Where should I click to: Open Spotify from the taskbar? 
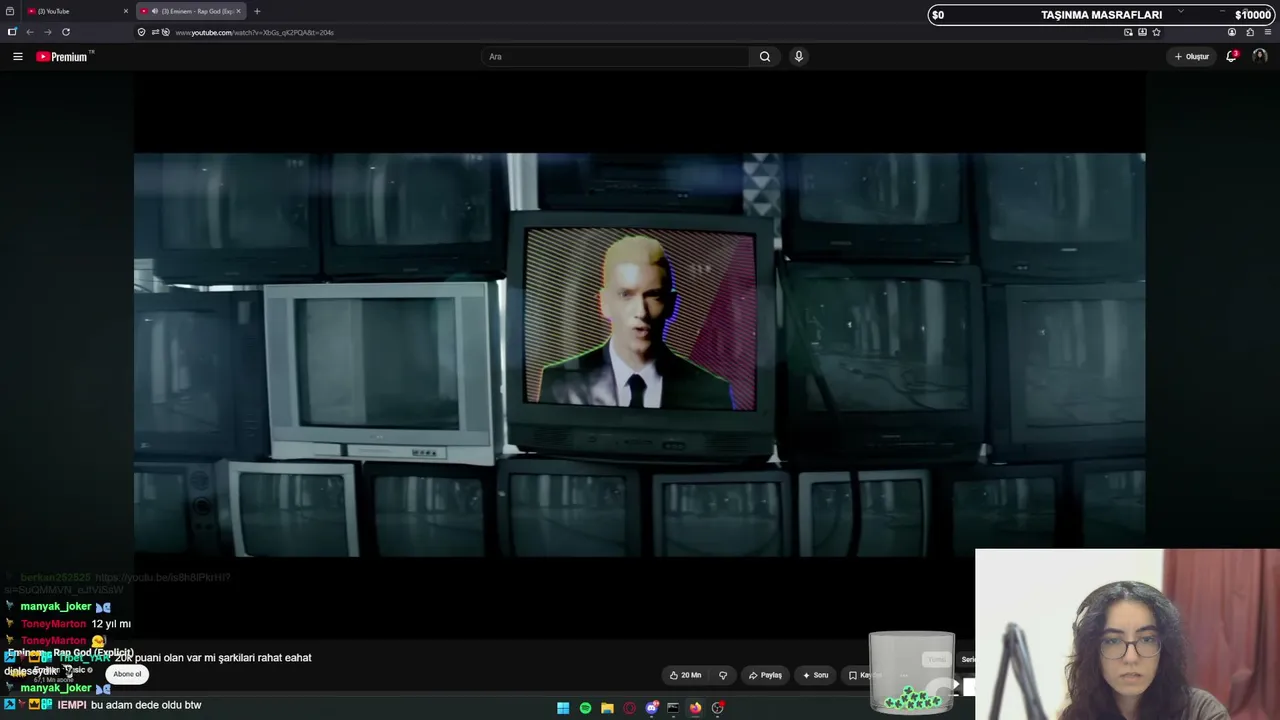[585, 708]
